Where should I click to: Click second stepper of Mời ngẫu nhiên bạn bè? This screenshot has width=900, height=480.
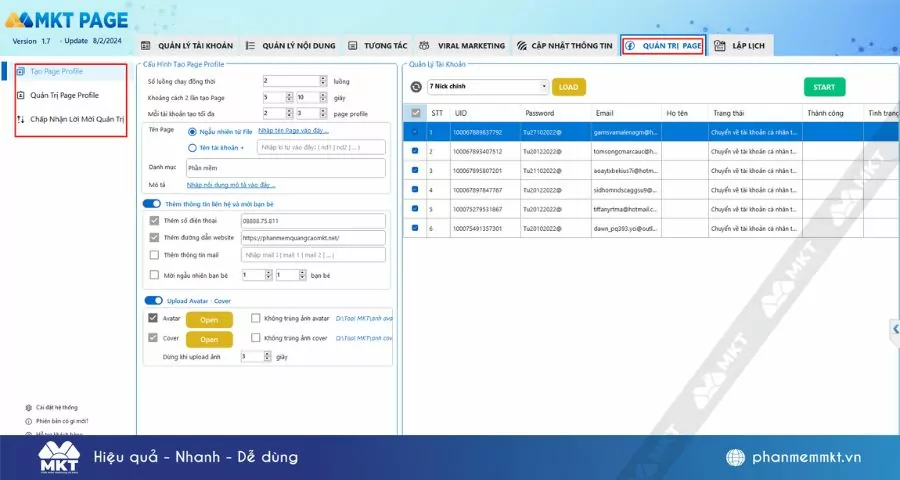pos(302,275)
